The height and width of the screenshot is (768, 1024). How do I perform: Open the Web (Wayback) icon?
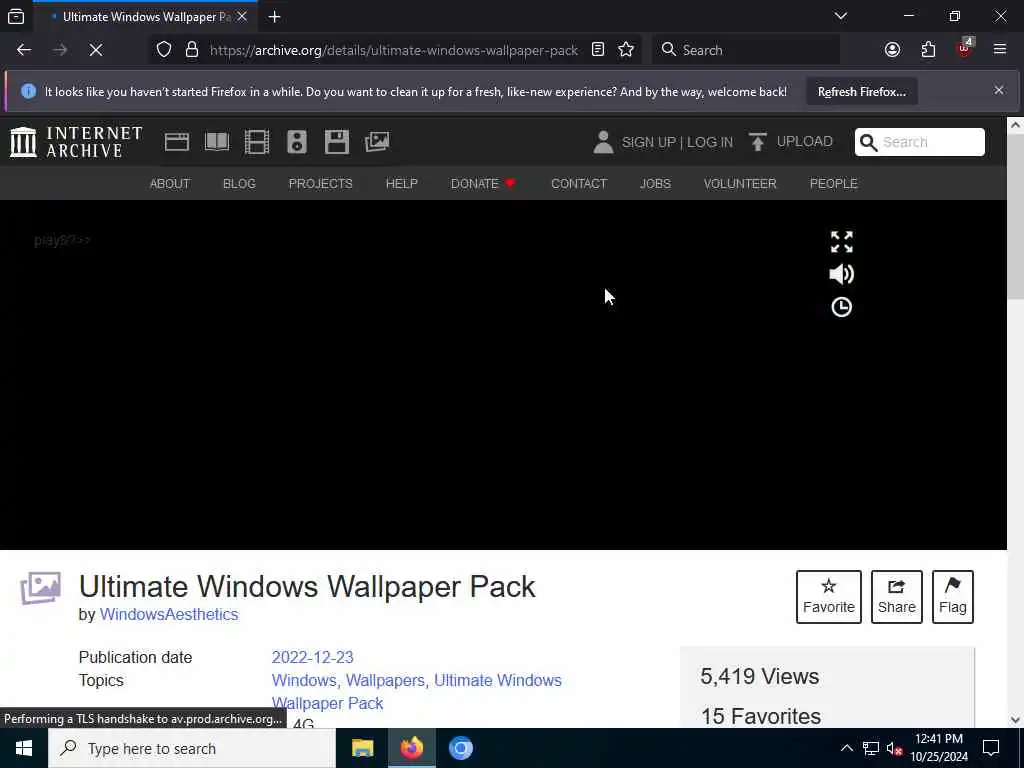click(x=176, y=142)
